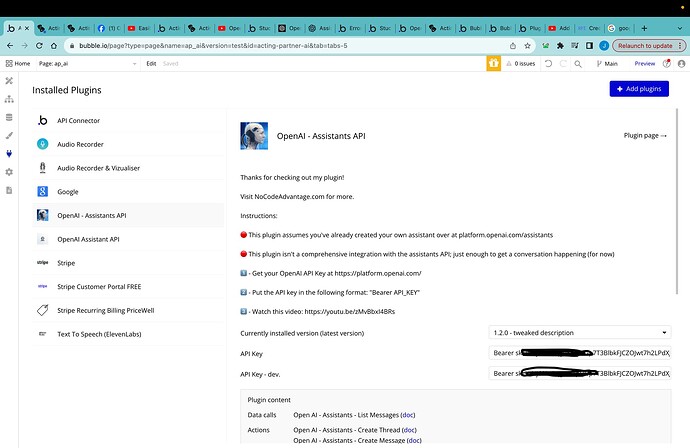Select the Stripe plugin
Screen dimensions: 690x448
(x=128, y=263)
